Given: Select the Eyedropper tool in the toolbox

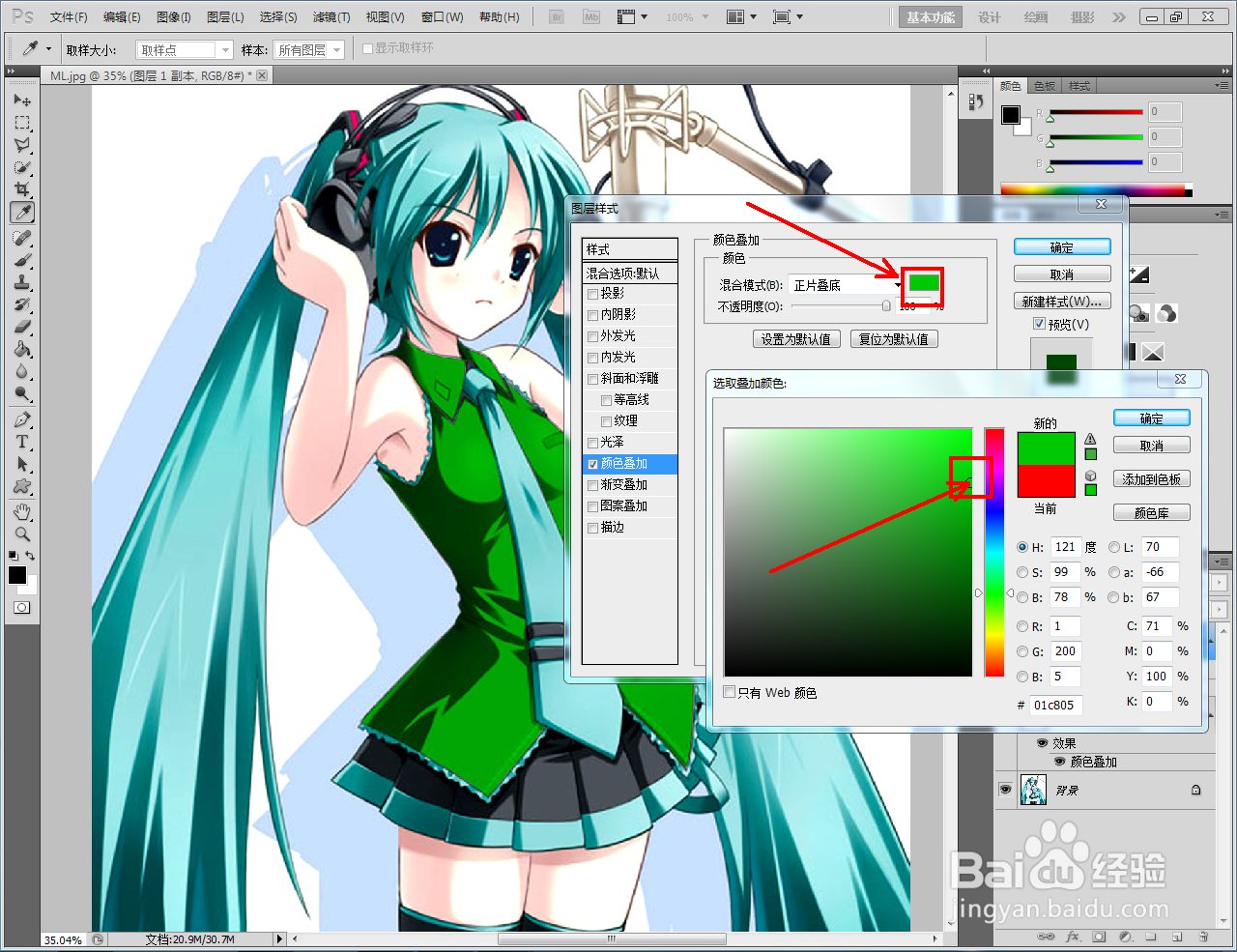Looking at the screenshot, I should 22,212.
